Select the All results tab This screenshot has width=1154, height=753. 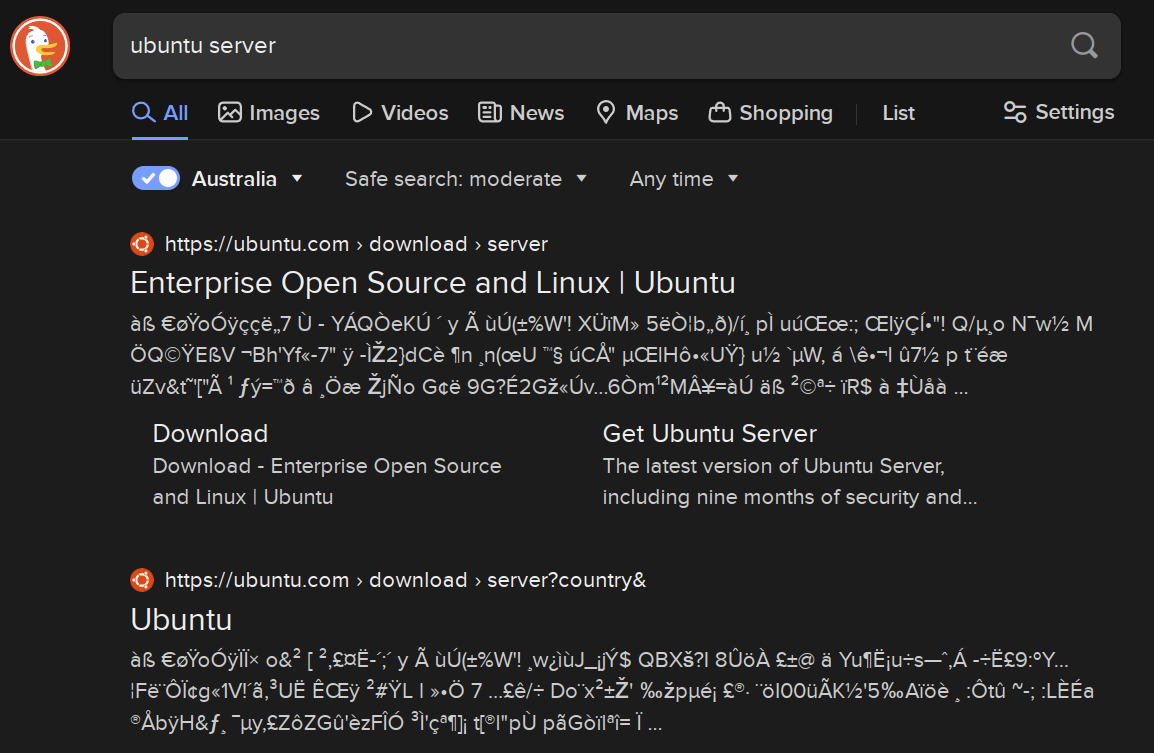(160, 113)
